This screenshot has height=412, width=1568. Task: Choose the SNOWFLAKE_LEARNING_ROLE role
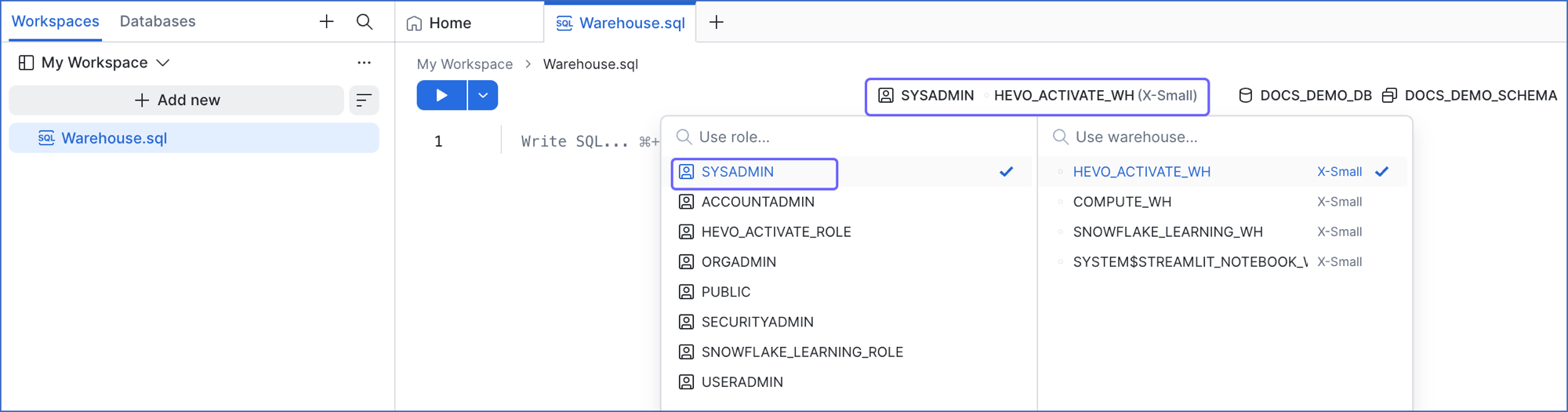(x=849, y=352)
